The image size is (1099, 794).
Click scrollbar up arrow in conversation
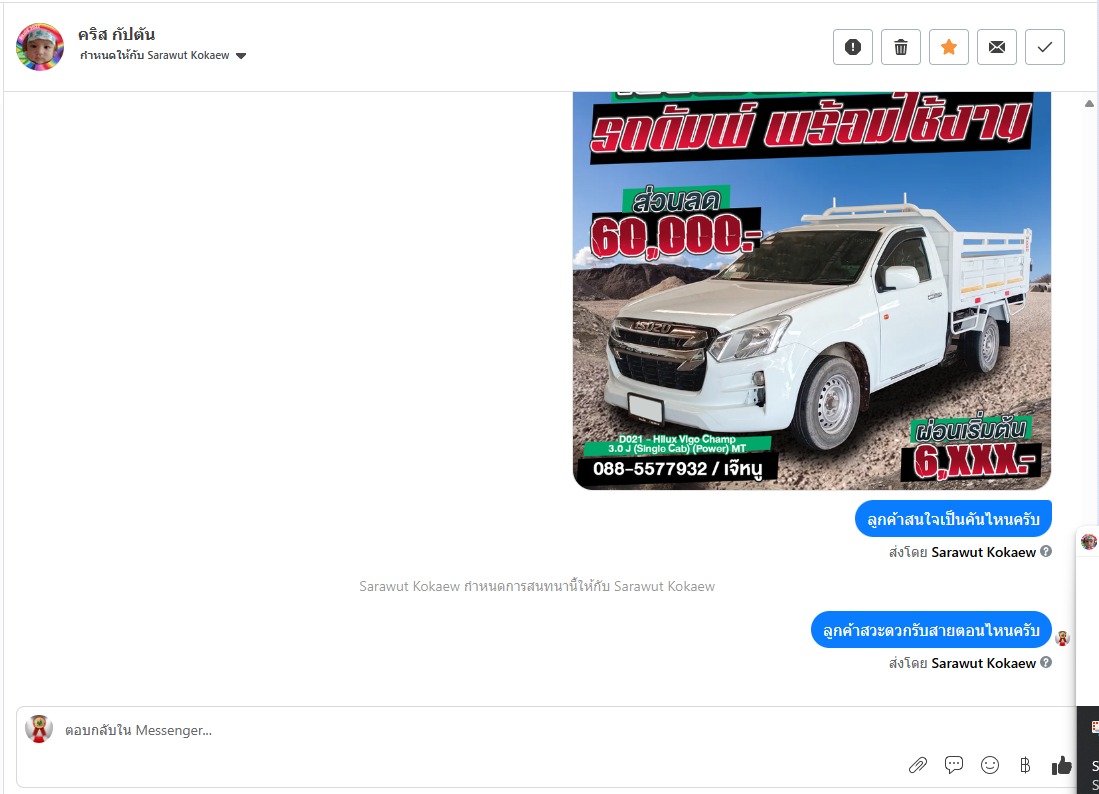coord(1089,104)
